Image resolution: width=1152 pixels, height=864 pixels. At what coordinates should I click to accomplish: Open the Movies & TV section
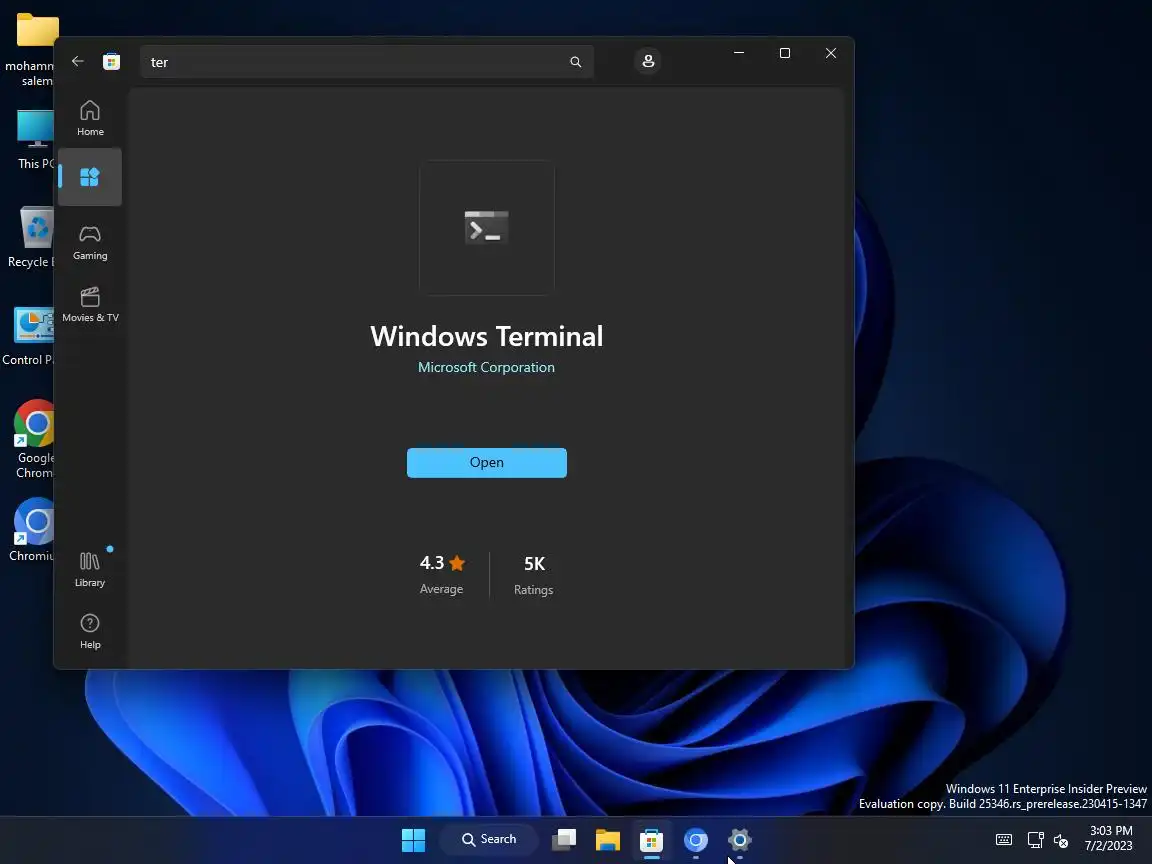click(90, 304)
